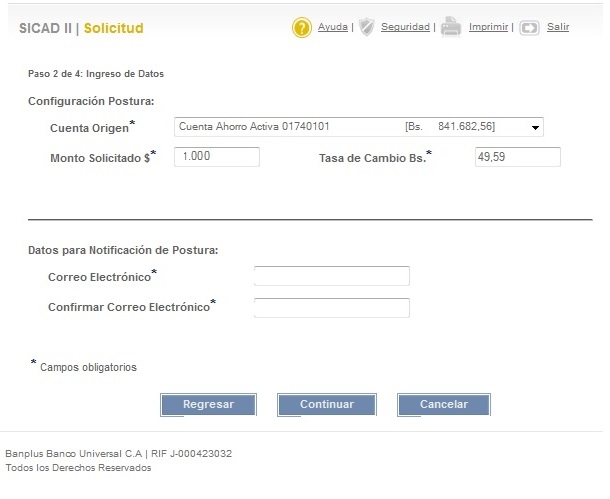Click the printer icon
Image resolution: width=610 pixels, height=499 pixels.
451,27
